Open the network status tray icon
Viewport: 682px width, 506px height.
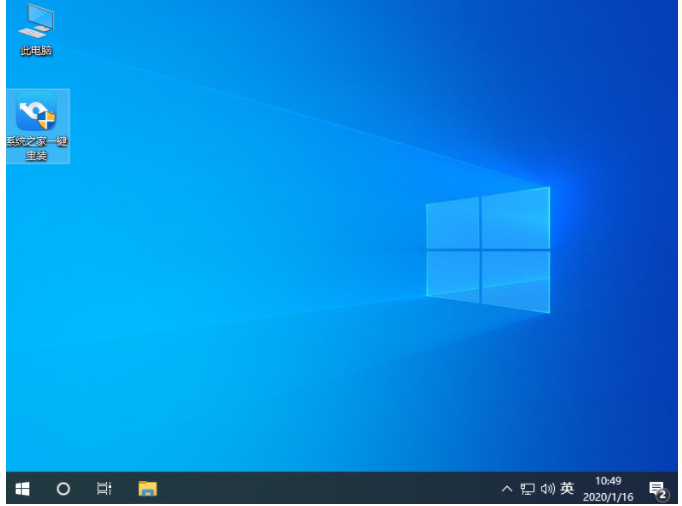(527, 489)
